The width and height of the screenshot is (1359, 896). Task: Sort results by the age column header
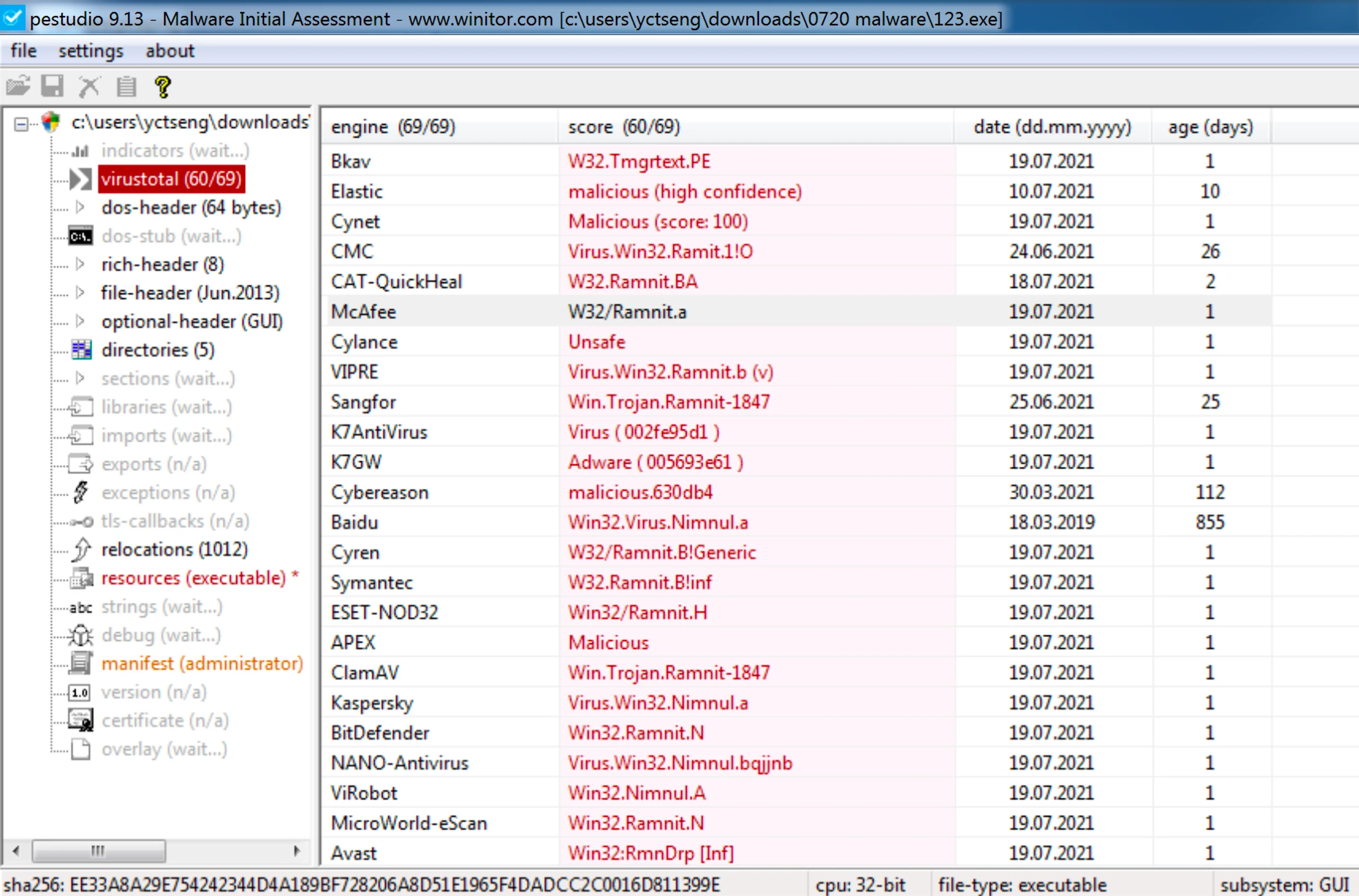[x=1210, y=127]
